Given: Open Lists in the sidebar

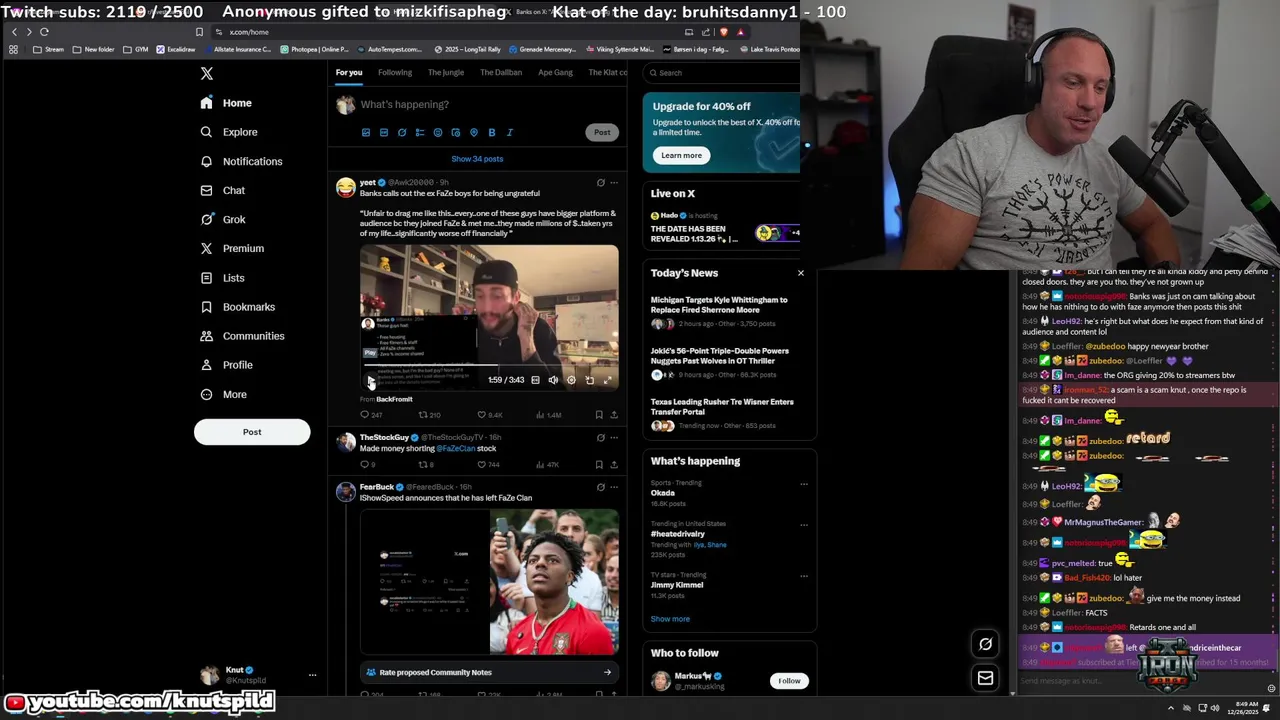Looking at the screenshot, I should [222, 278].
